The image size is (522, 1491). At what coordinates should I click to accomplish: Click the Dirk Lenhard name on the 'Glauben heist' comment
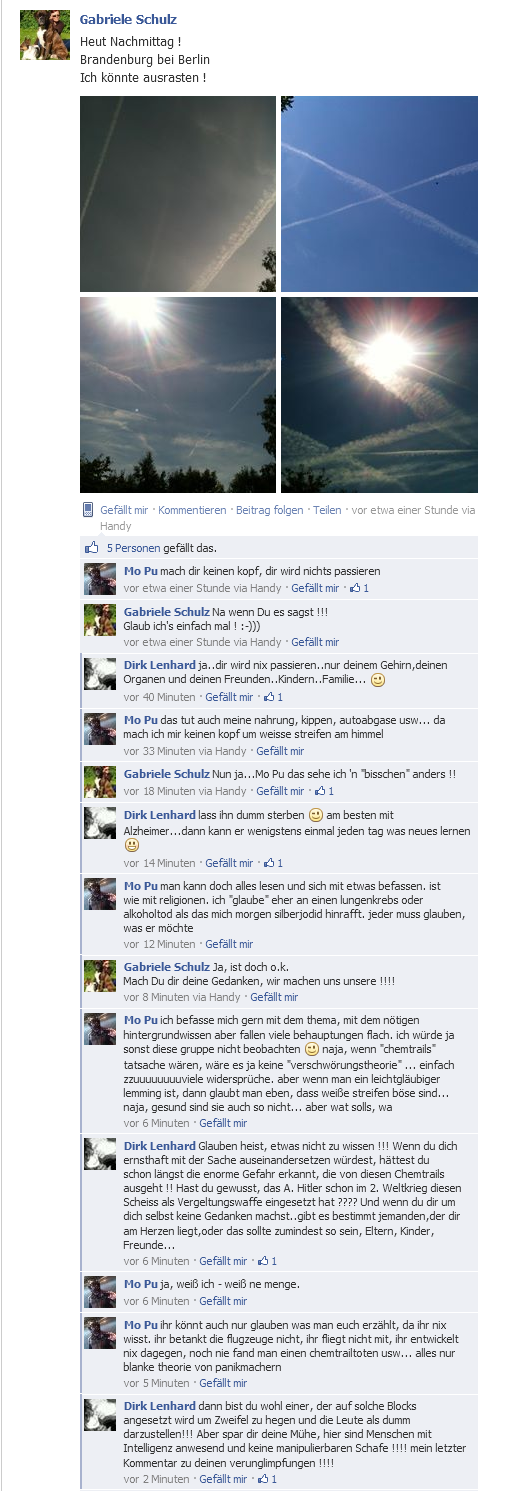[160, 1145]
